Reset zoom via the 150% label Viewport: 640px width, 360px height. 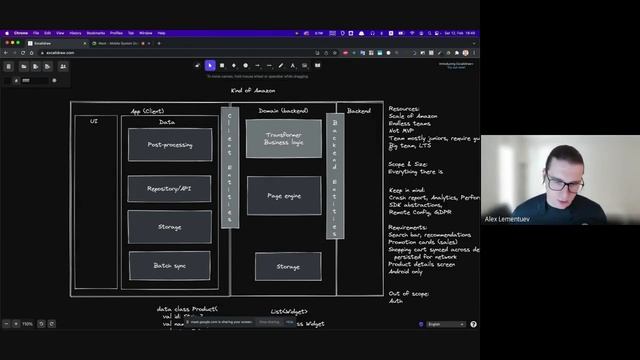(x=27, y=324)
